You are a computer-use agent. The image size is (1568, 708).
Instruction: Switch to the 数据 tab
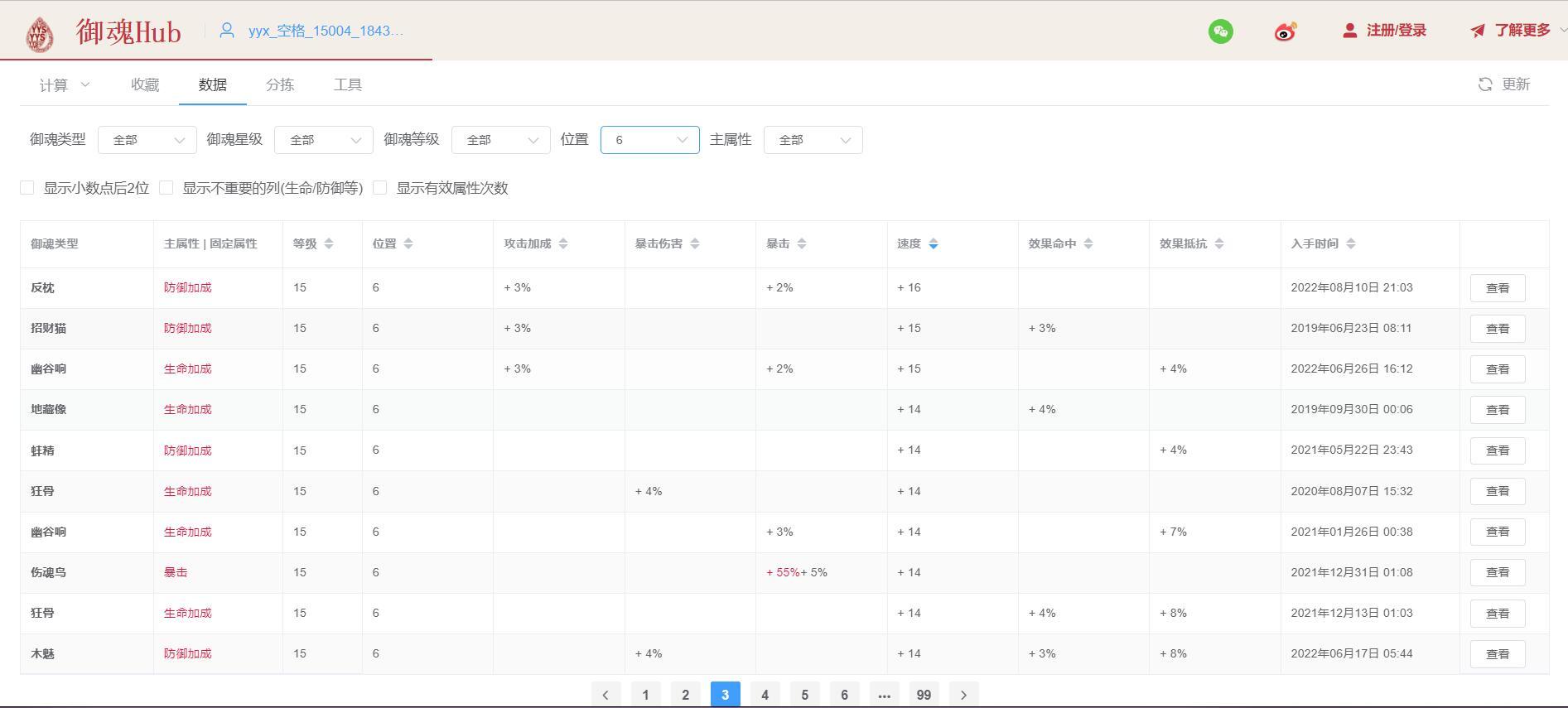tap(213, 84)
